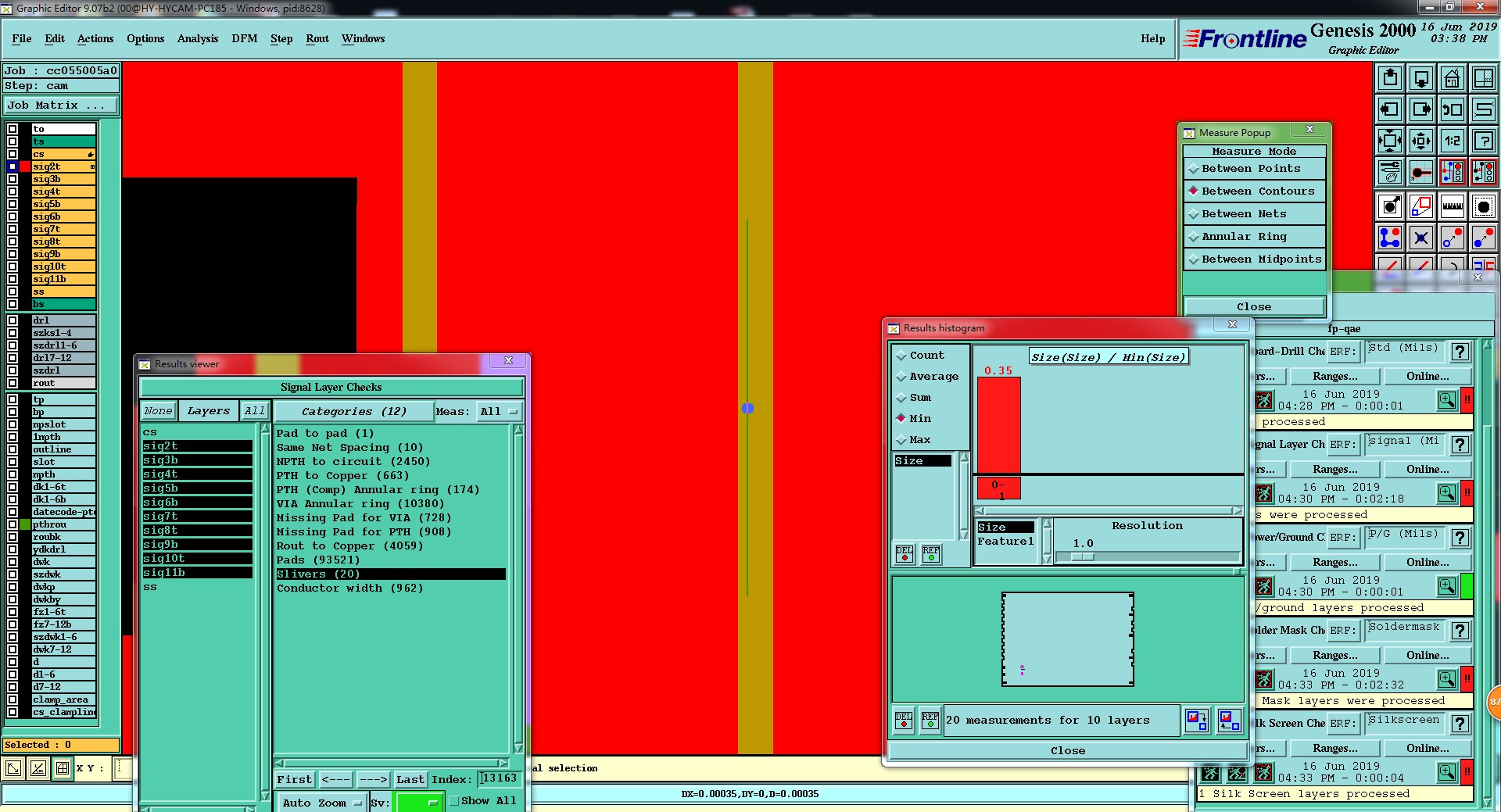Click the pan down icon in the right toolbar
This screenshot has height=812, width=1501.
1421,78
